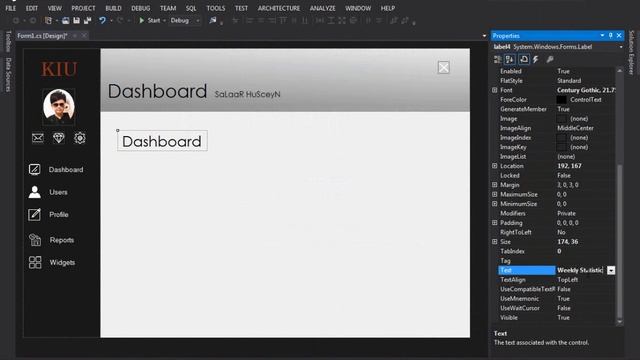The height and width of the screenshot is (360, 640).
Task: Click the Modifiers value Private
Action: pyautogui.click(x=566, y=213)
